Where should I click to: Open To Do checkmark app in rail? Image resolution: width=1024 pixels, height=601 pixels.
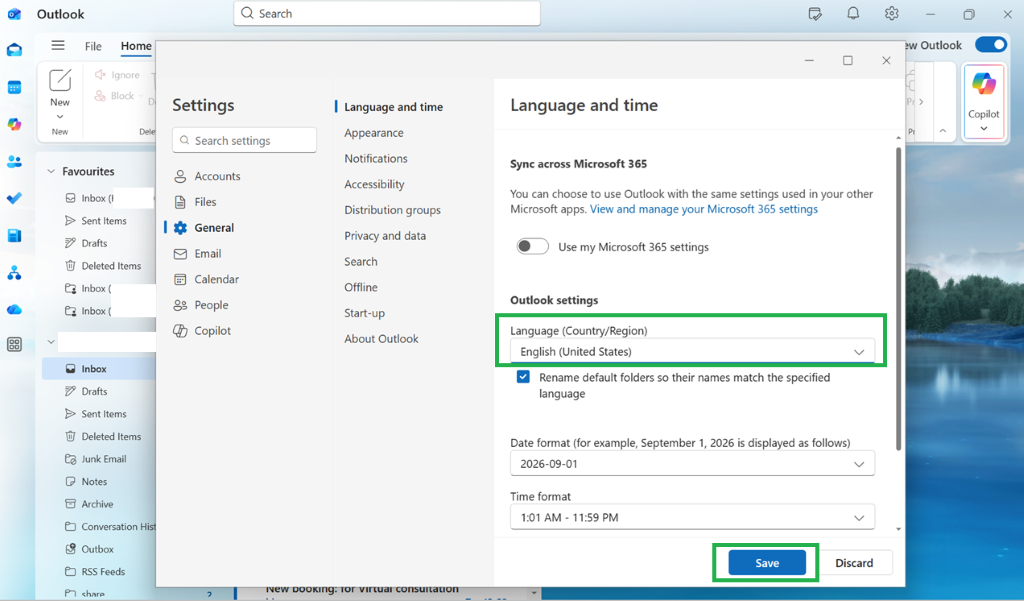tap(14, 198)
